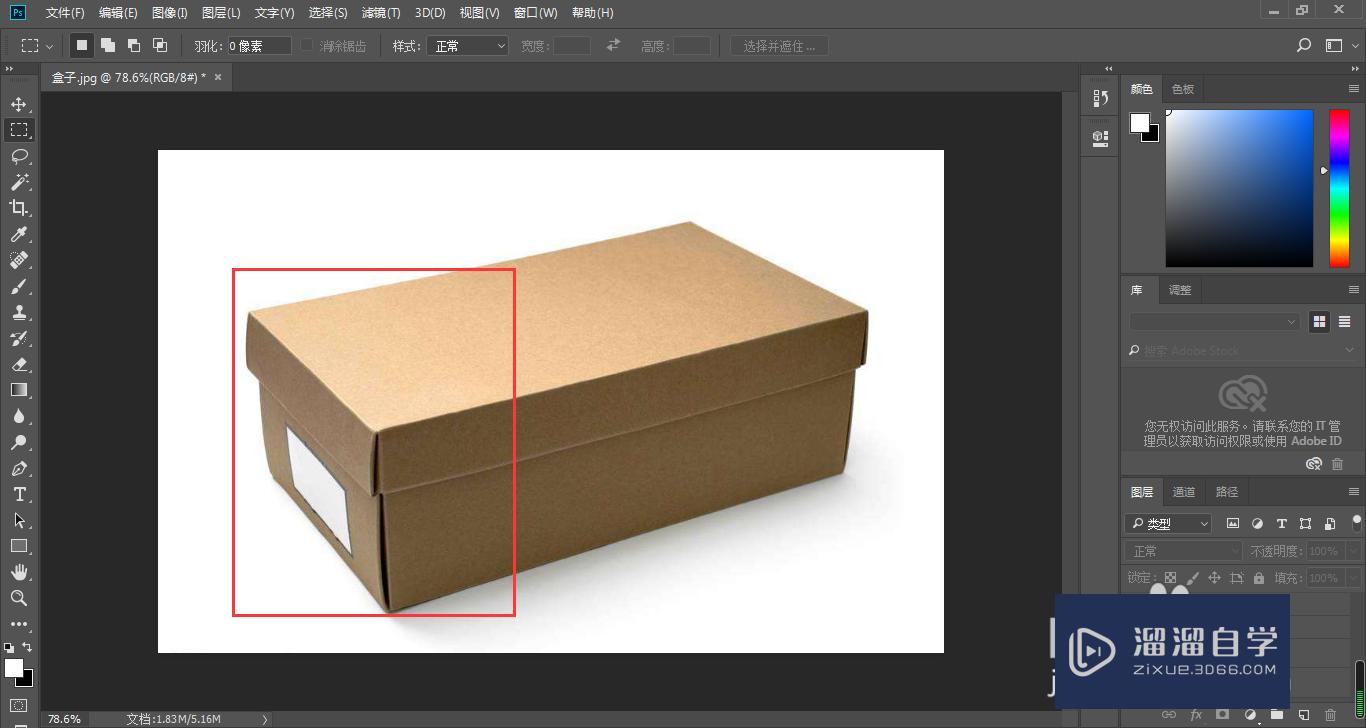The width and height of the screenshot is (1366, 728).
Task: Pick a color in the blue color field
Action: point(1239,188)
